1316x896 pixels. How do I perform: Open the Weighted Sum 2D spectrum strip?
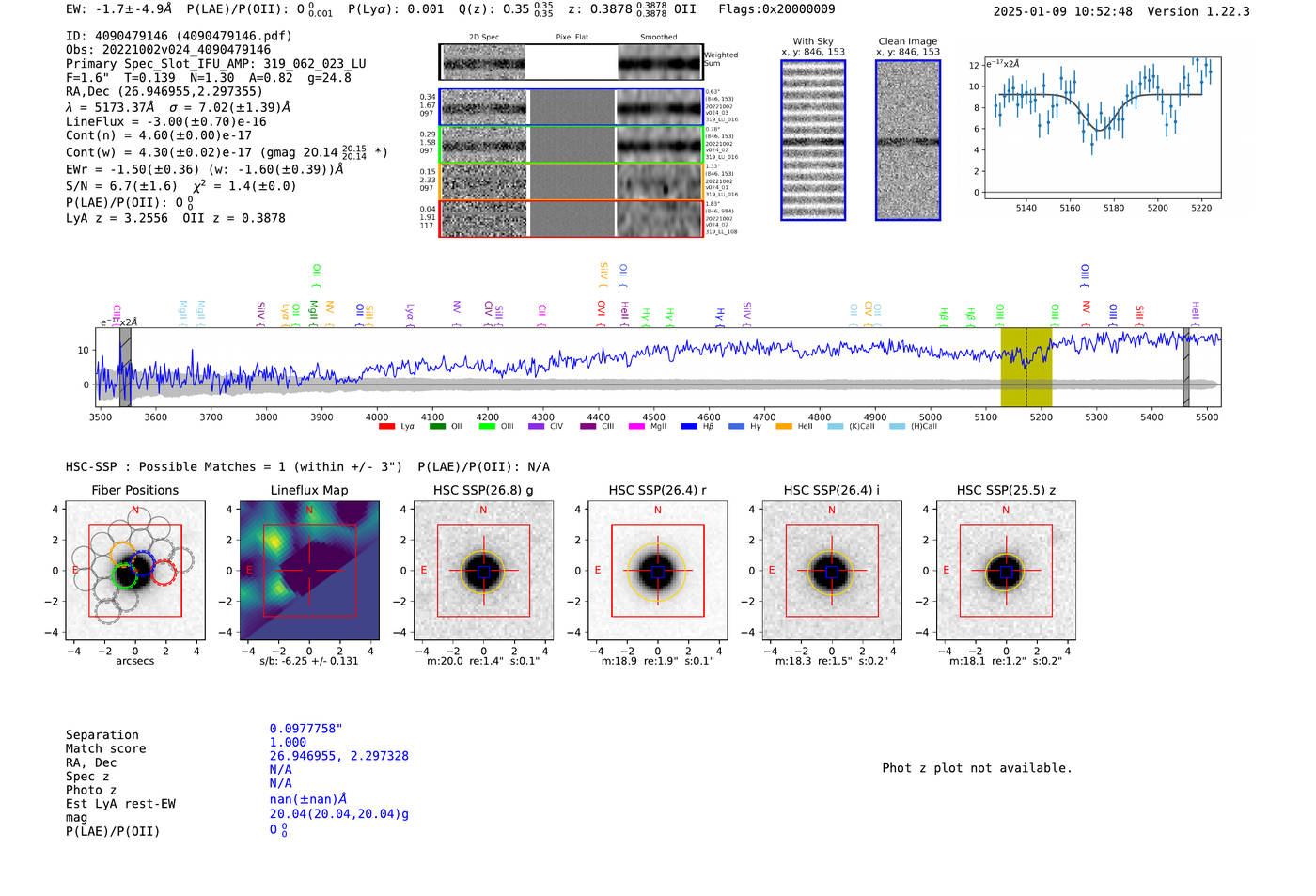pyautogui.click(x=572, y=62)
